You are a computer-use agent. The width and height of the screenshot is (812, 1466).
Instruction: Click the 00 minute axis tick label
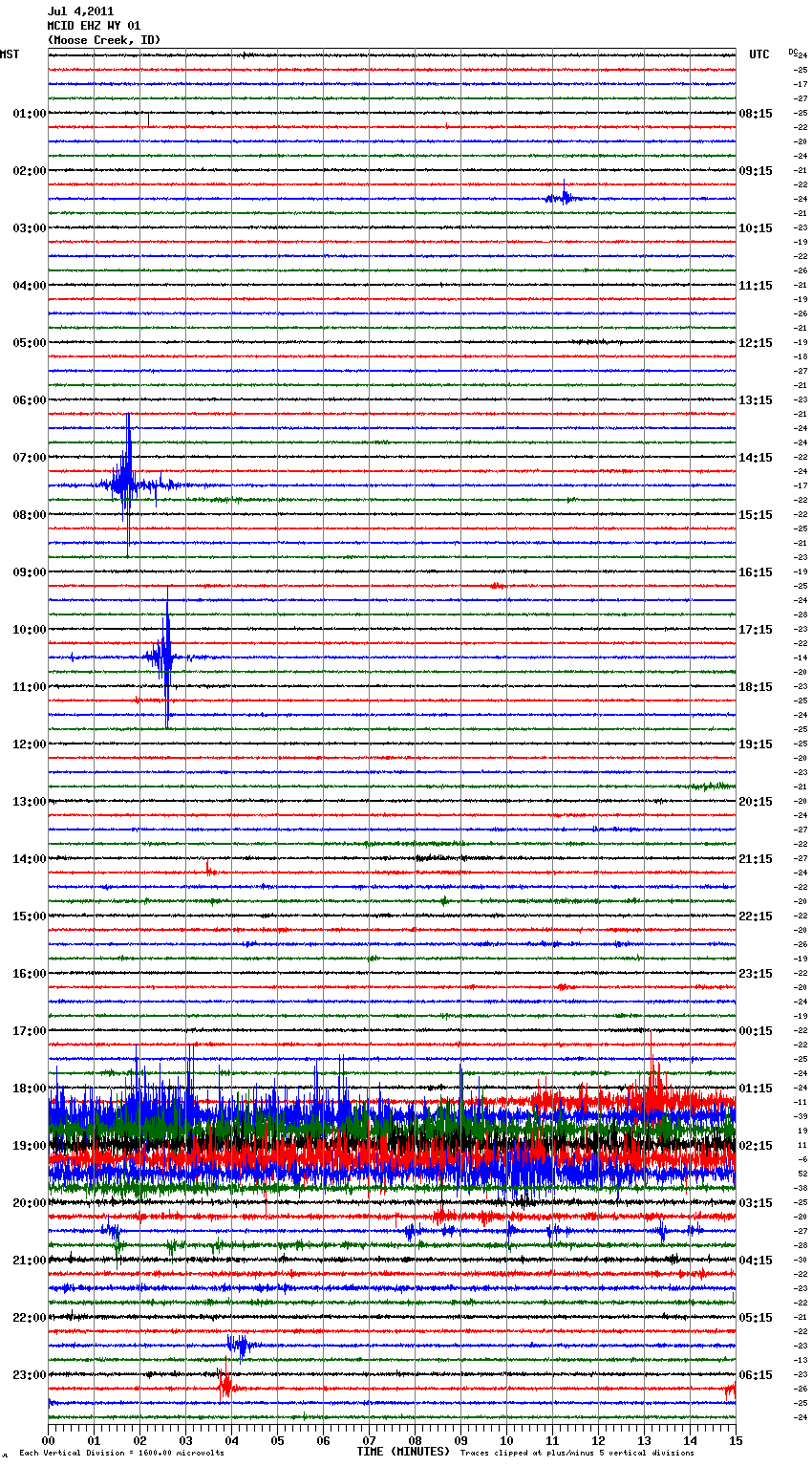[49, 1440]
